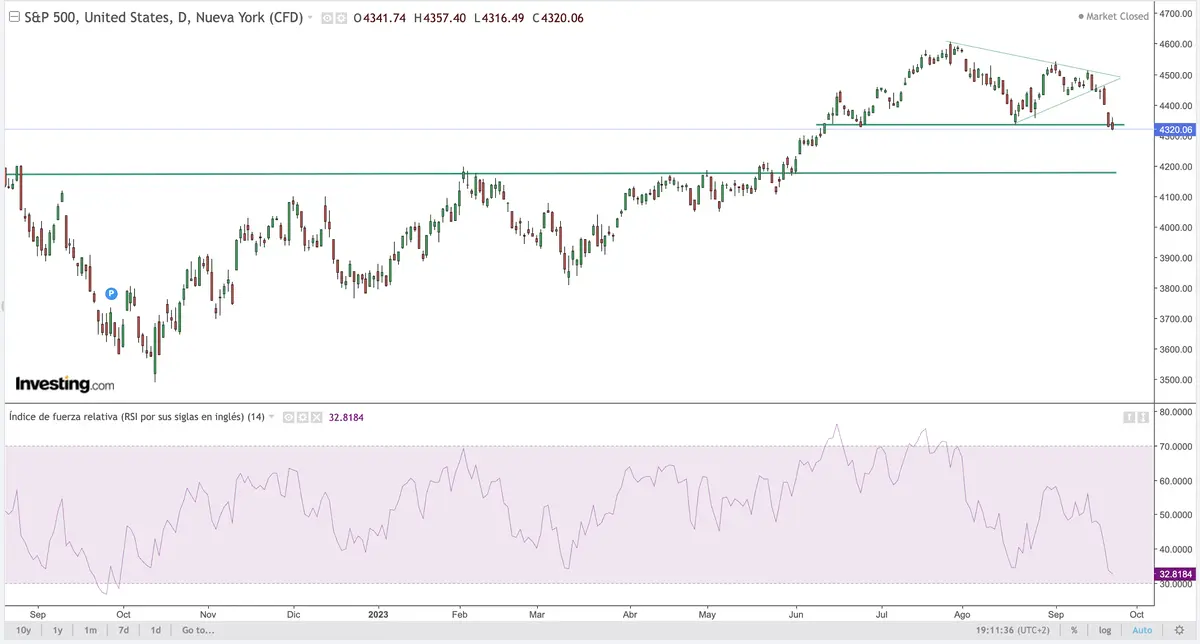Click the Investing.com logo
Viewport: 1200px width, 644px height.
(x=64, y=384)
